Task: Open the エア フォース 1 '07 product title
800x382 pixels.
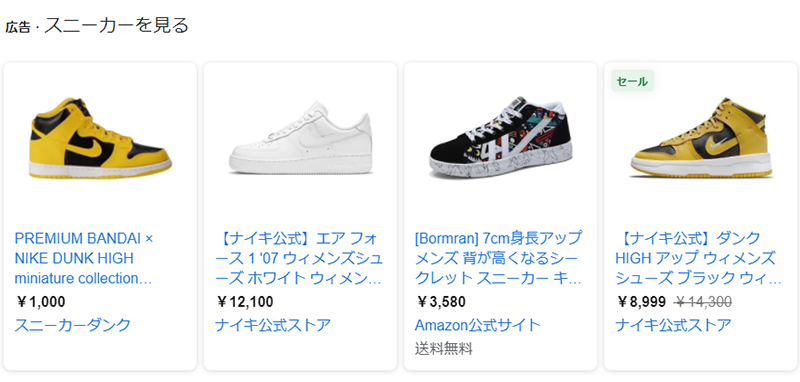Action: 298,259
